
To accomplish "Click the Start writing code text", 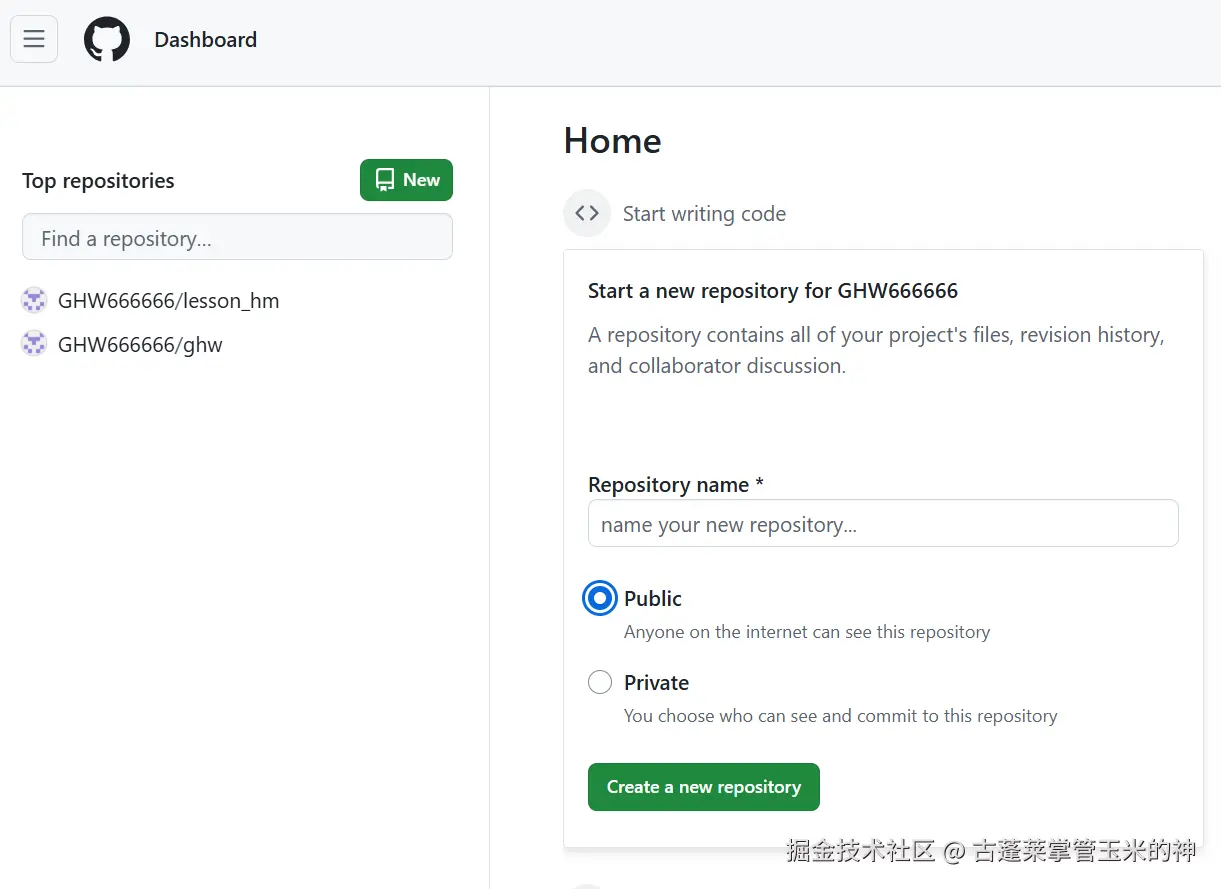I will click(704, 214).
